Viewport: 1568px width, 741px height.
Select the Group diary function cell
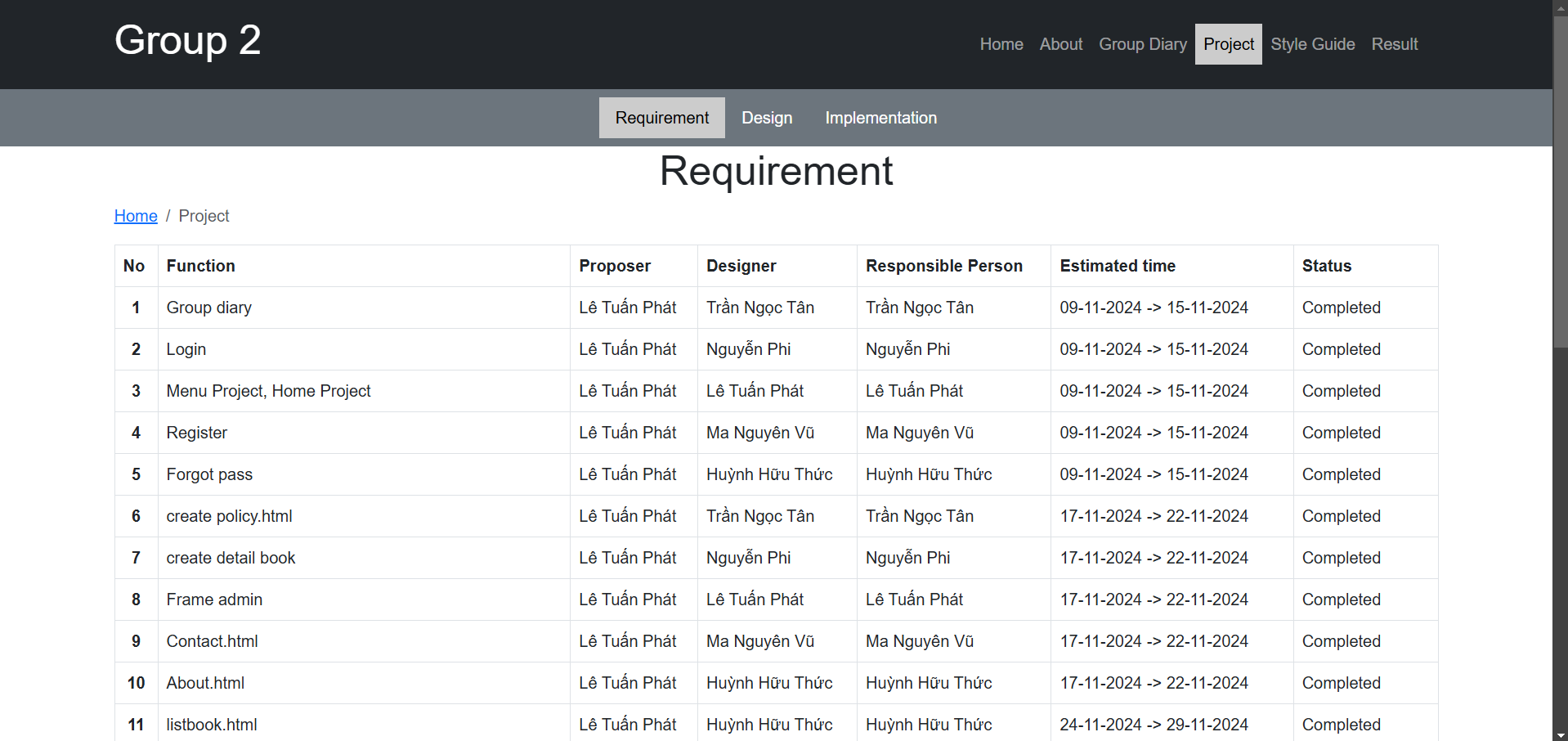click(x=208, y=308)
